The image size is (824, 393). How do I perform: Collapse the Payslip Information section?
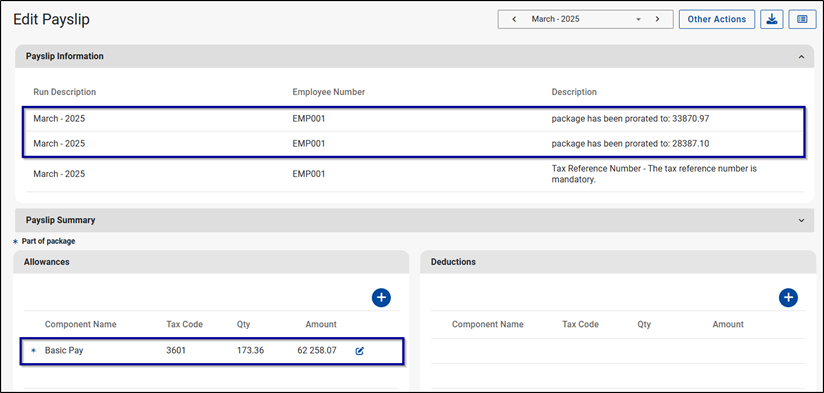pyautogui.click(x=801, y=56)
